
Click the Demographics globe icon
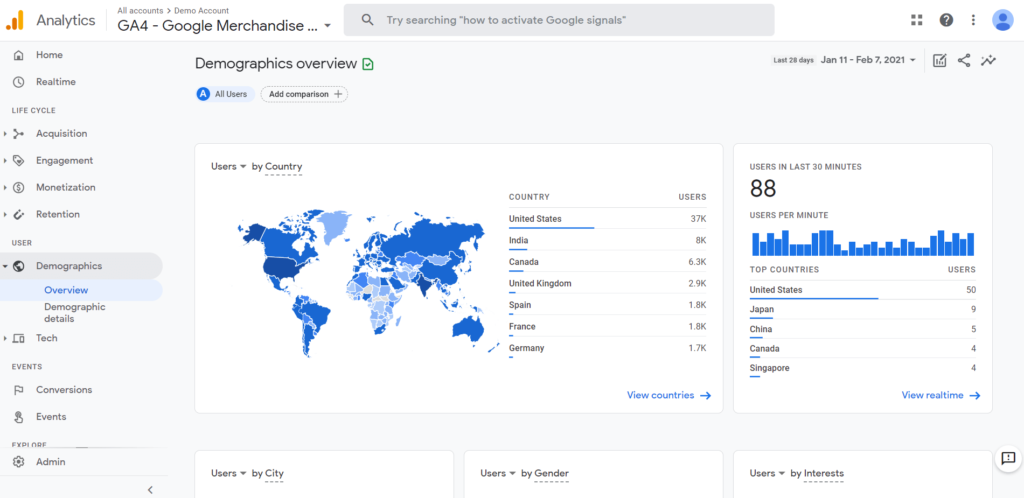(x=18, y=266)
